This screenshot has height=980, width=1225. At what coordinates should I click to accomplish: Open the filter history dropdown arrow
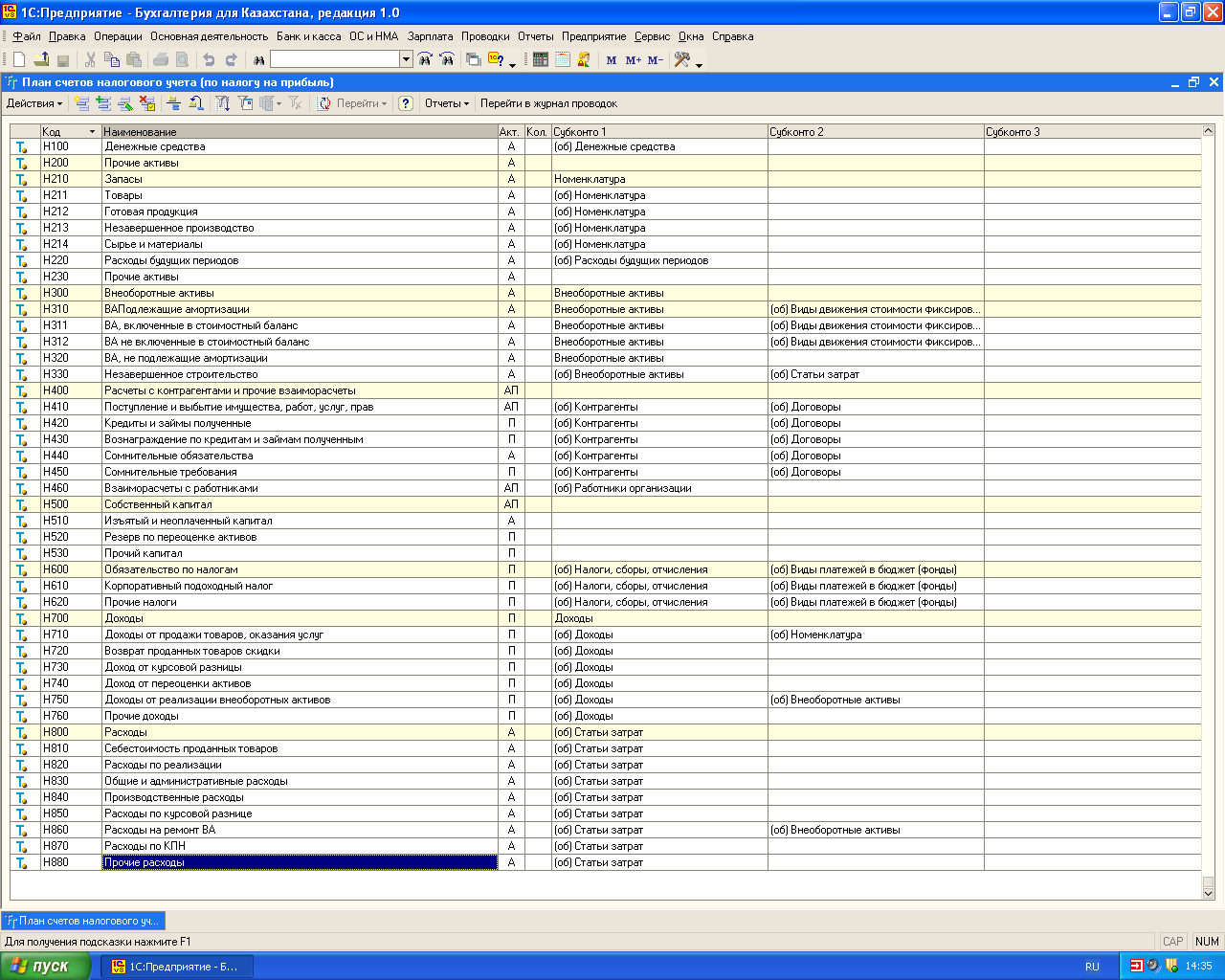[278, 103]
